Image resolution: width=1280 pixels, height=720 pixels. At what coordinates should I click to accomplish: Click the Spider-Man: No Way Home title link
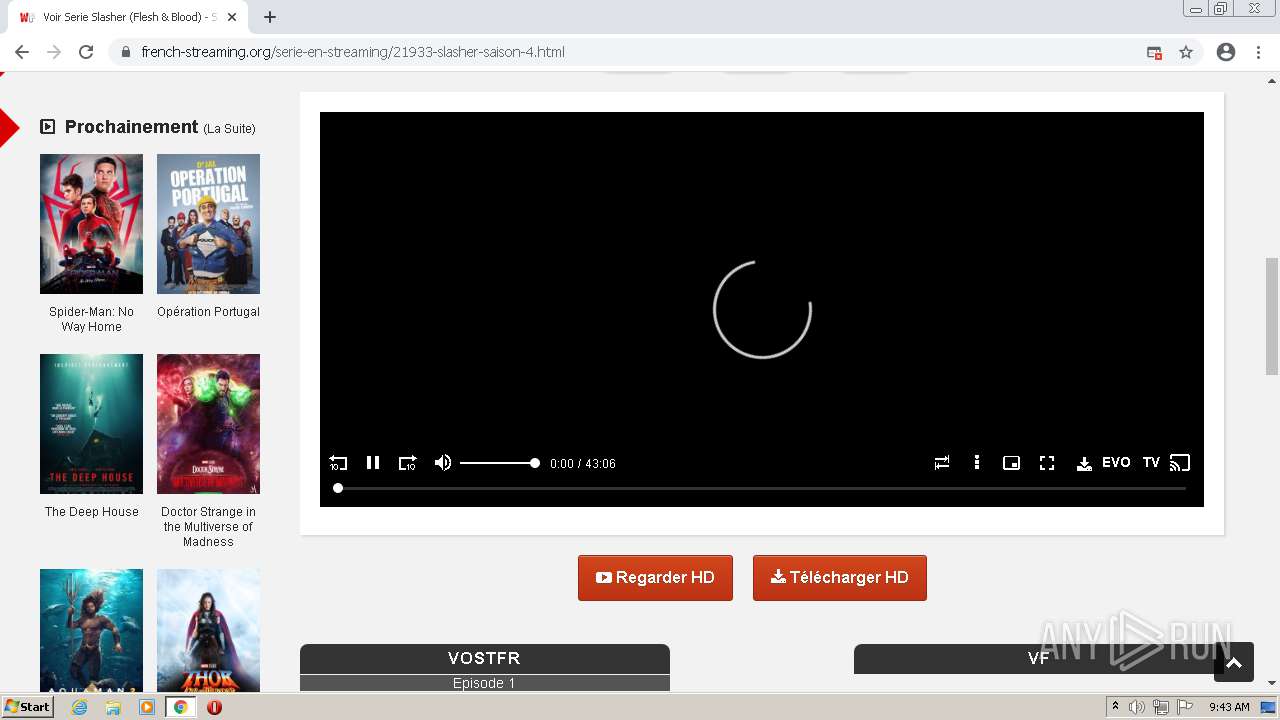click(91, 319)
